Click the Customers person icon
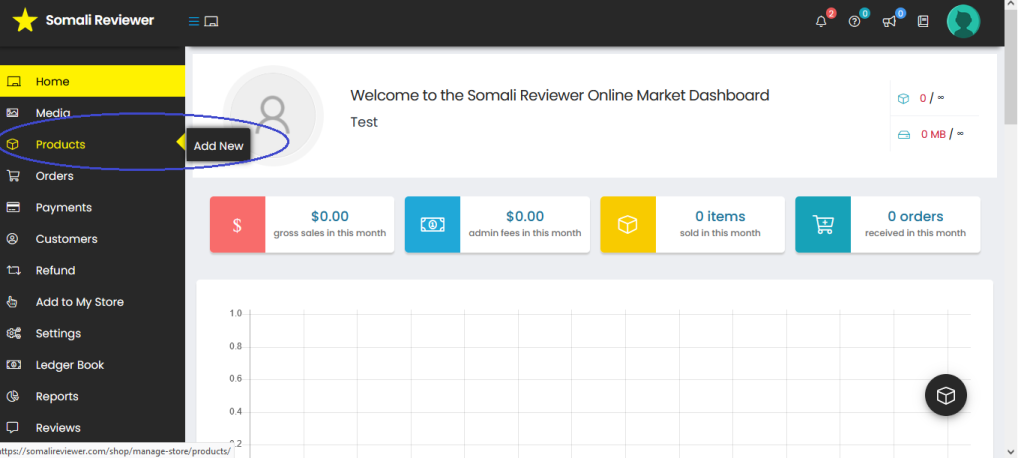Screen dimensions: 1024x458 (x=12, y=238)
